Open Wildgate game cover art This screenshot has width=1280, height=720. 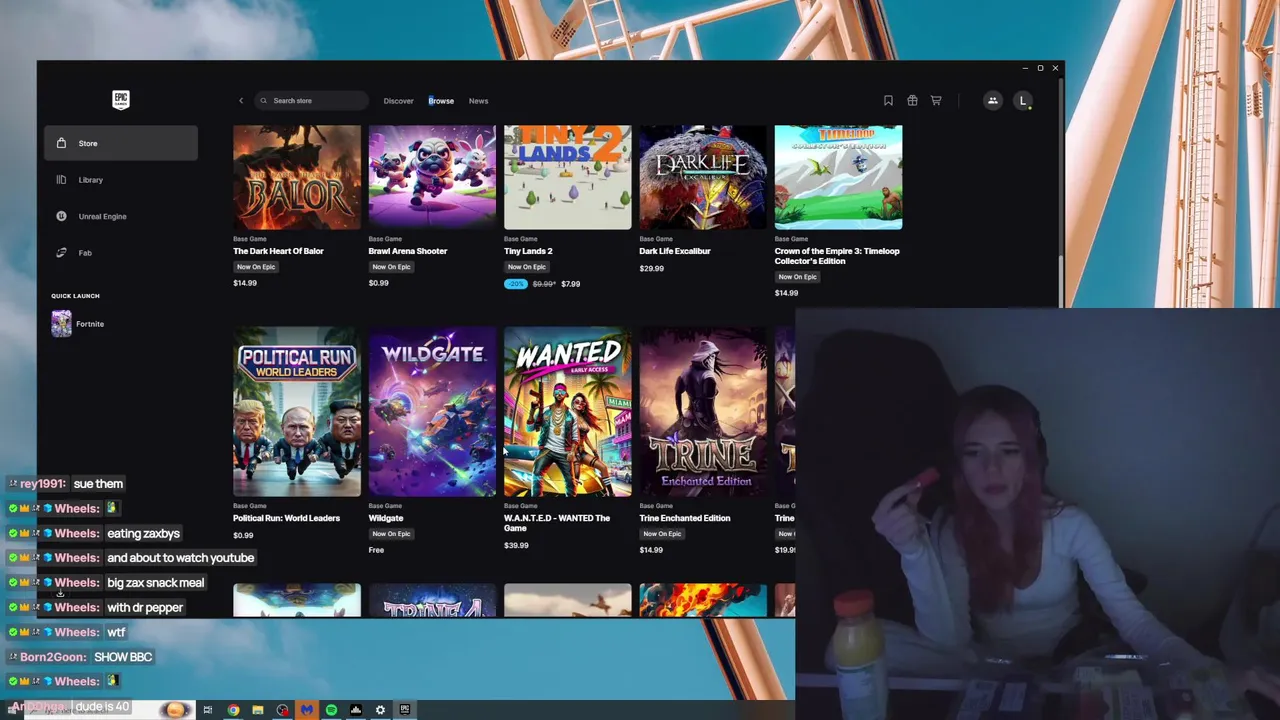[432, 411]
